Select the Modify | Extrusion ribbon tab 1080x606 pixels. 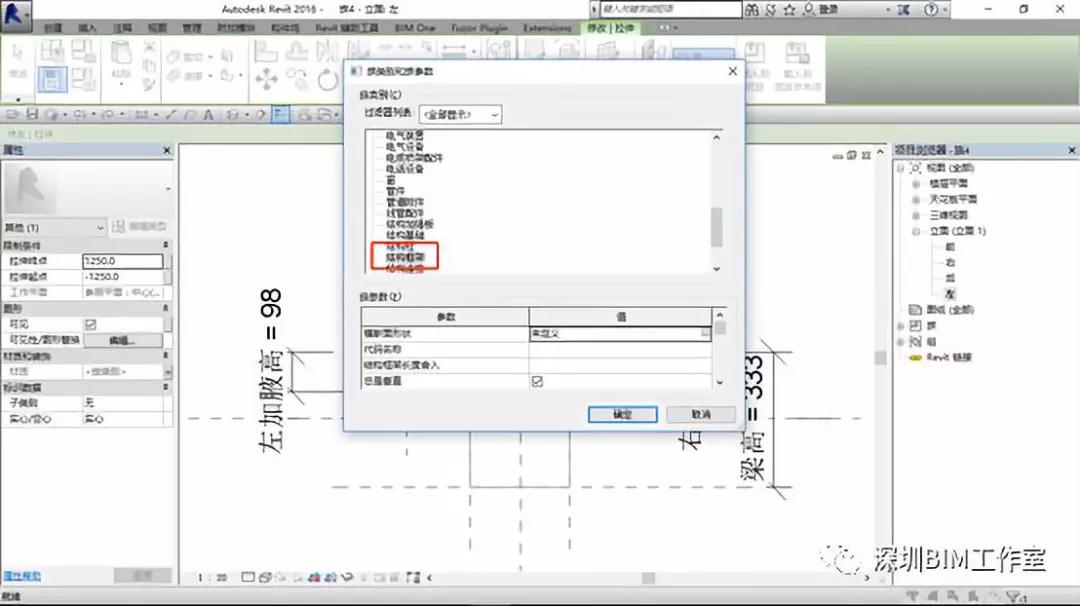pyautogui.click(x=610, y=28)
